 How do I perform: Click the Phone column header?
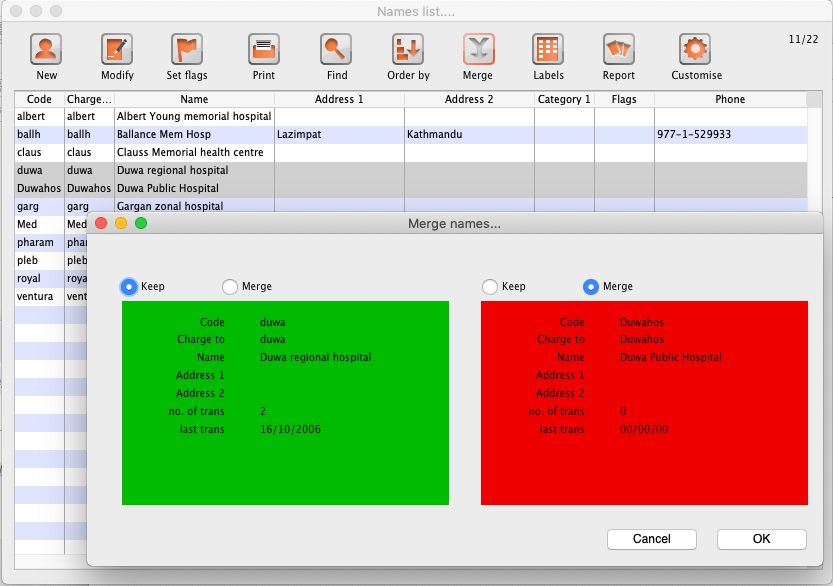tap(730, 100)
